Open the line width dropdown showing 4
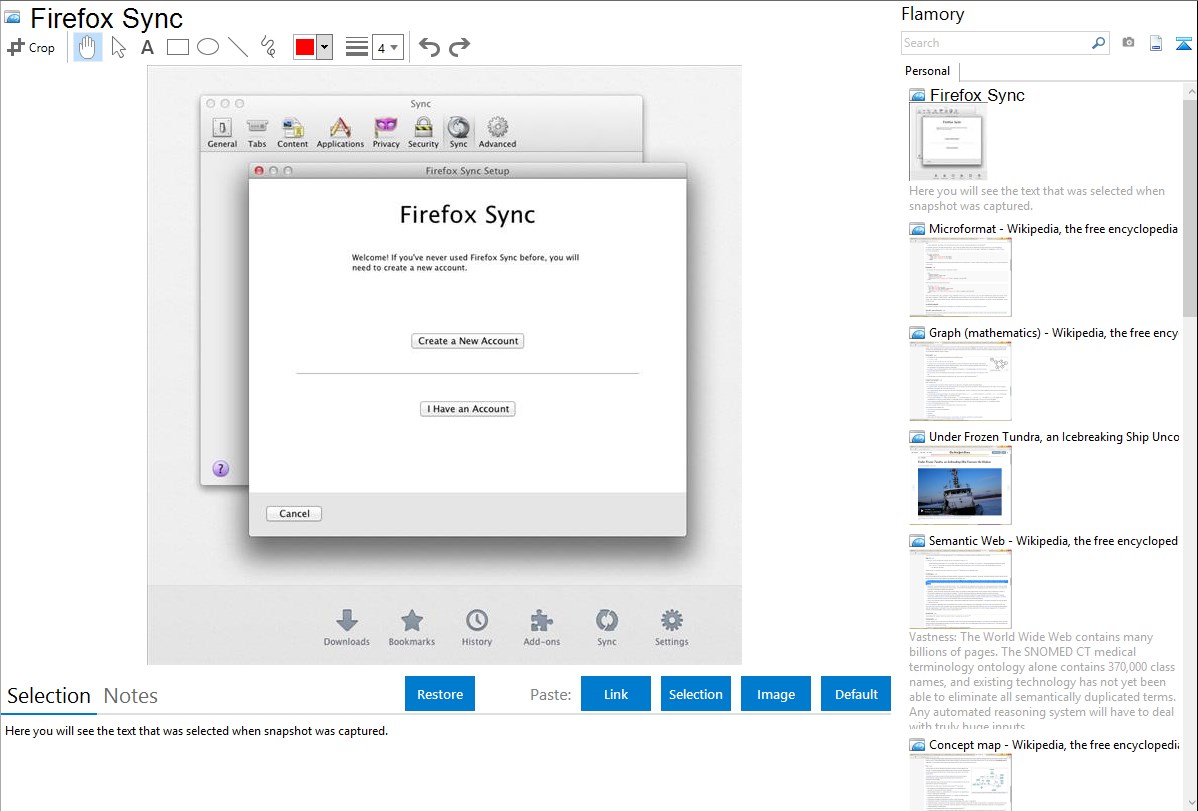This screenshot has height=811, width=1198. click(x=388, y=47)
